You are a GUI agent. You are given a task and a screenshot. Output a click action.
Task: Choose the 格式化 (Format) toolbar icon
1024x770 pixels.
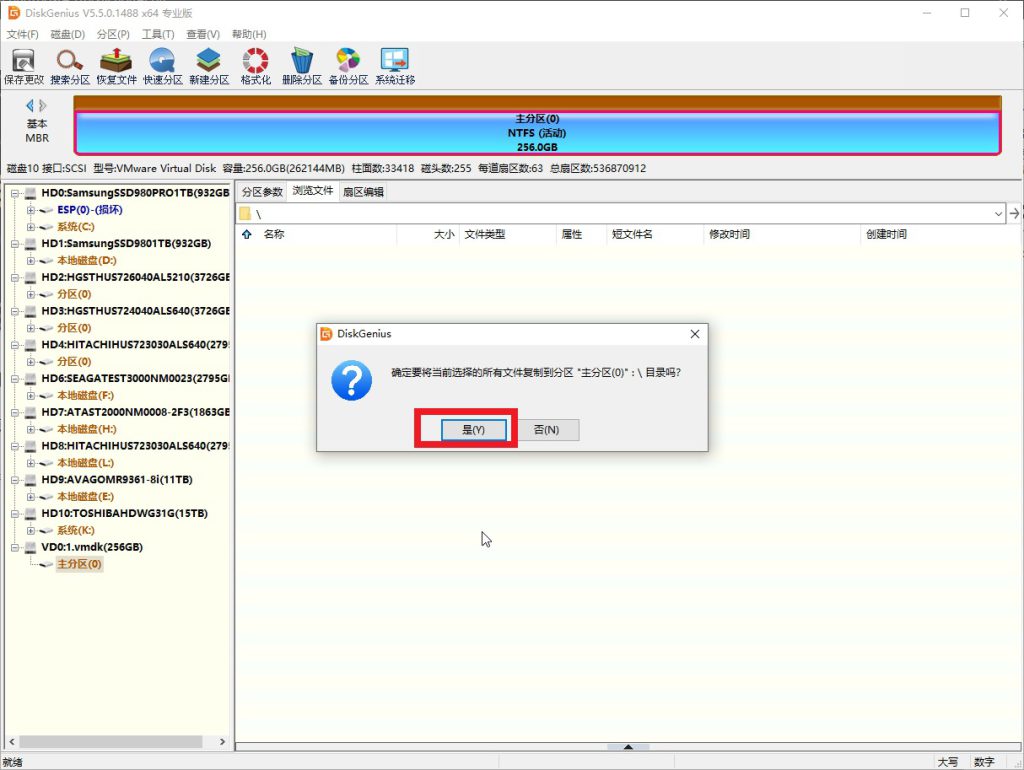click(256, 65)
